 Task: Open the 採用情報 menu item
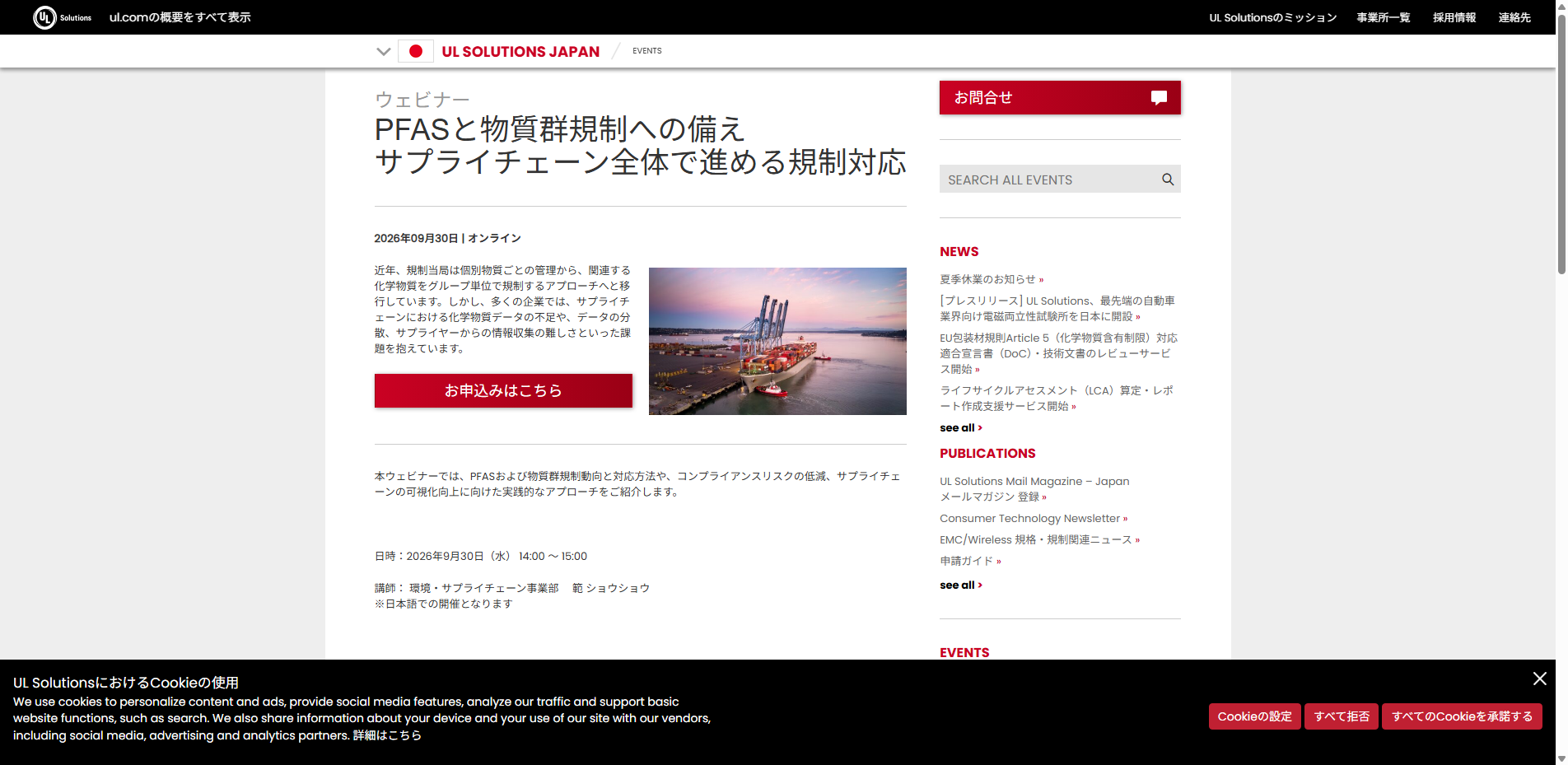[1454, 17]
